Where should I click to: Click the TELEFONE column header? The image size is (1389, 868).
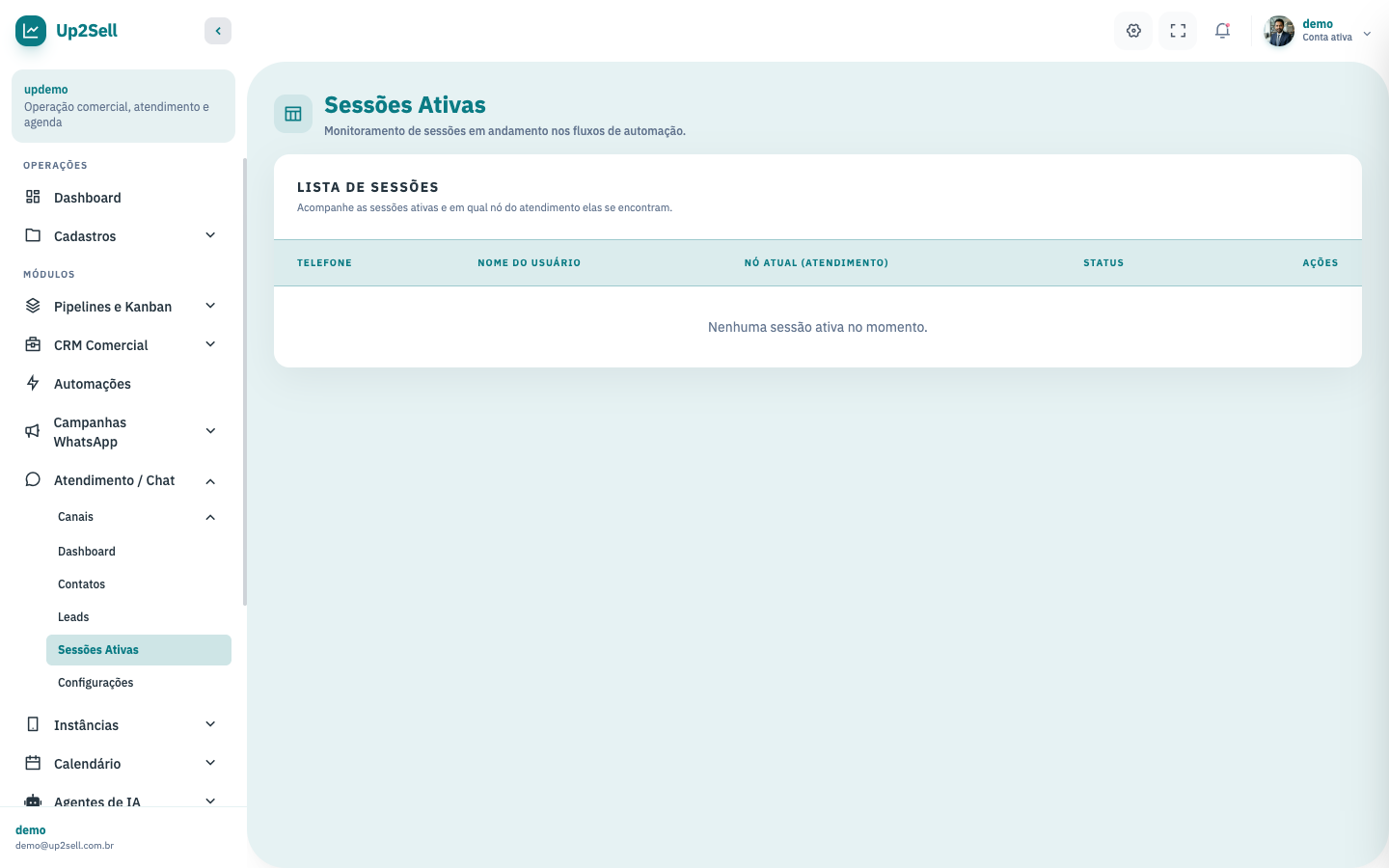pyautogui.click(x=324, y=262)
